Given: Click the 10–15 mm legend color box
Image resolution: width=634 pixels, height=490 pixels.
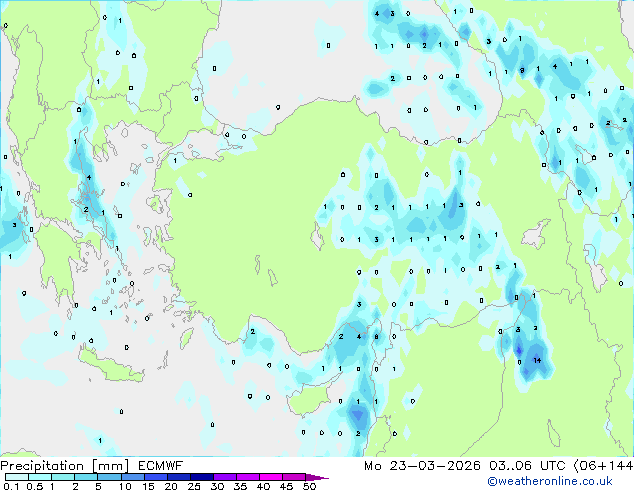Looking at the screenshot, I should 132,477.
